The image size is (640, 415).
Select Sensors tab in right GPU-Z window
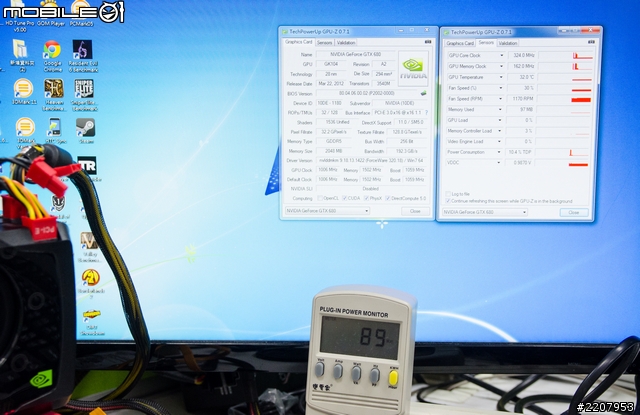[486, 42]
